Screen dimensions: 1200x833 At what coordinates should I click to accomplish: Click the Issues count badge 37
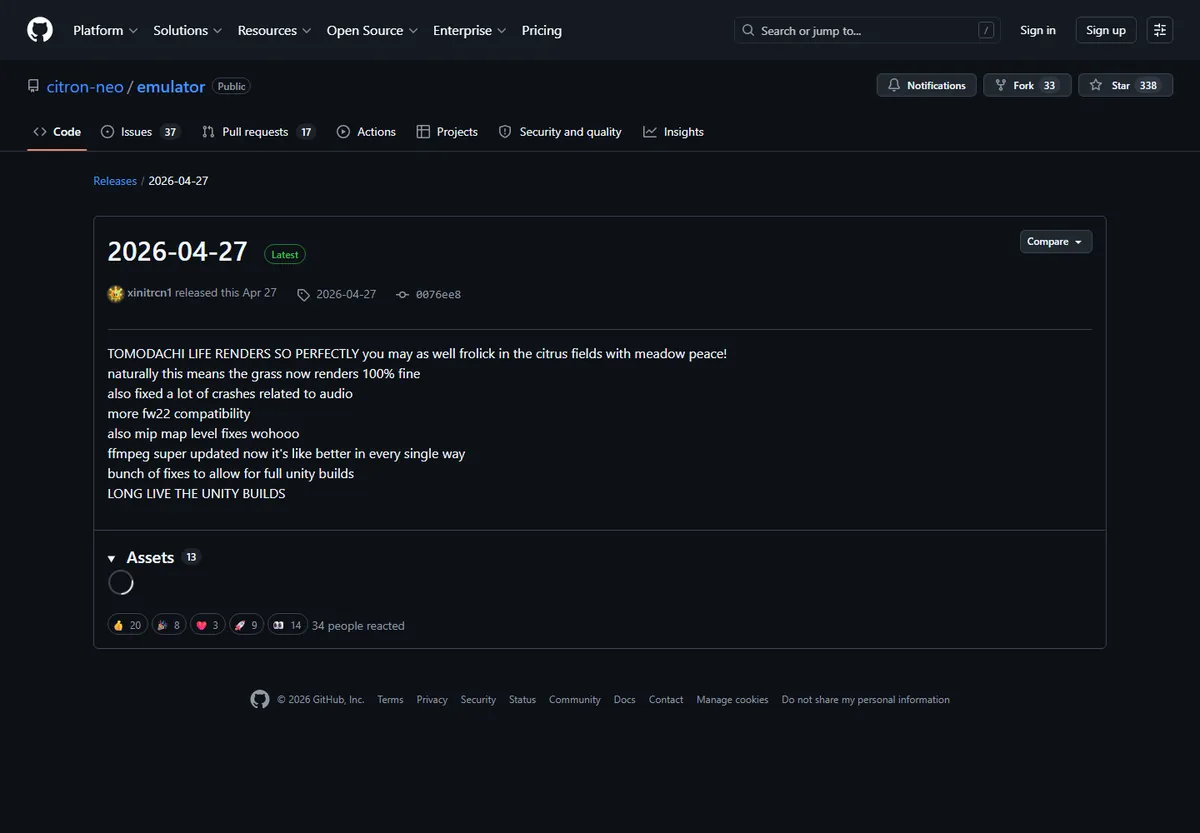coord(170,132)
